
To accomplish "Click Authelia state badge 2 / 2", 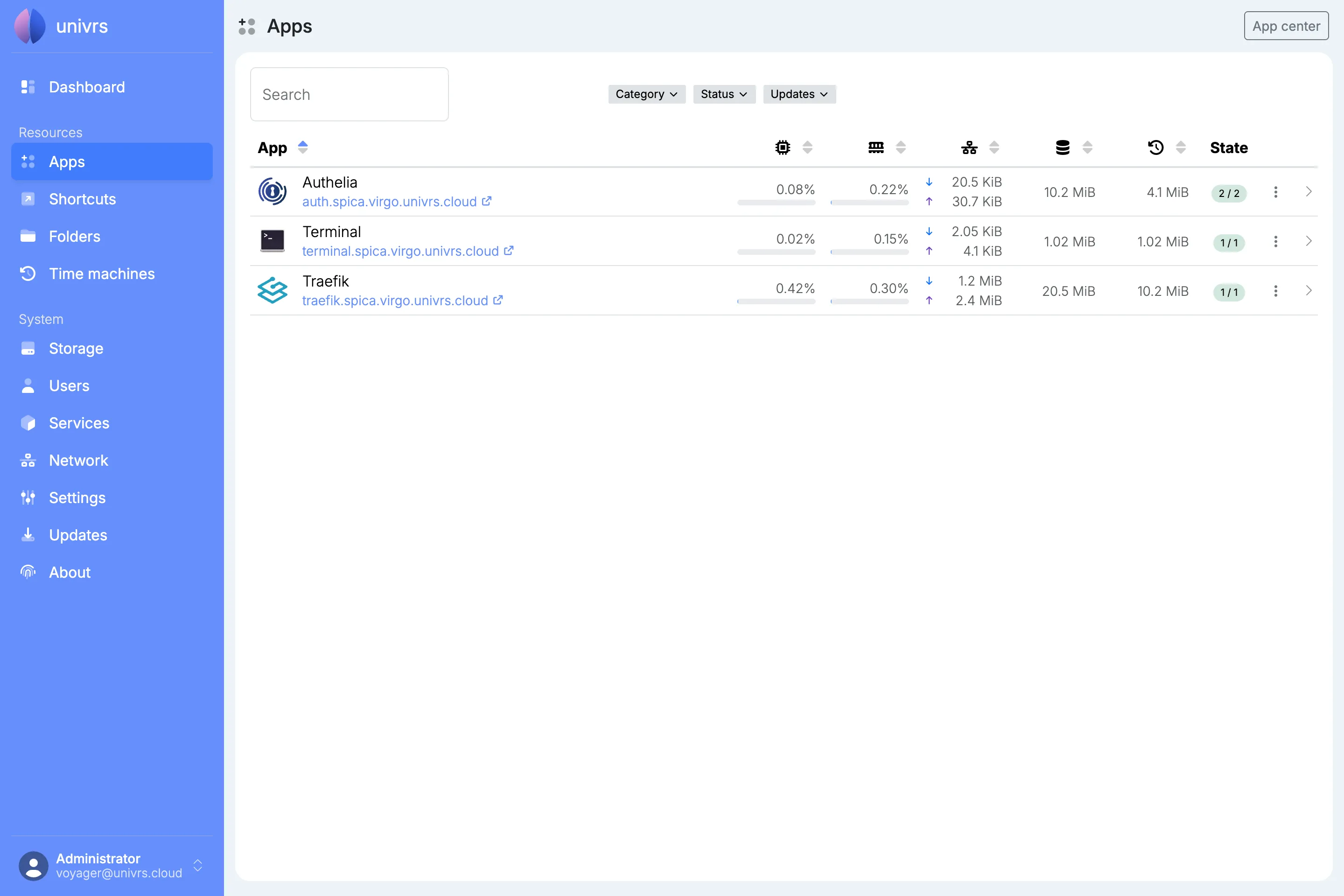I will tap(1229, 193).
